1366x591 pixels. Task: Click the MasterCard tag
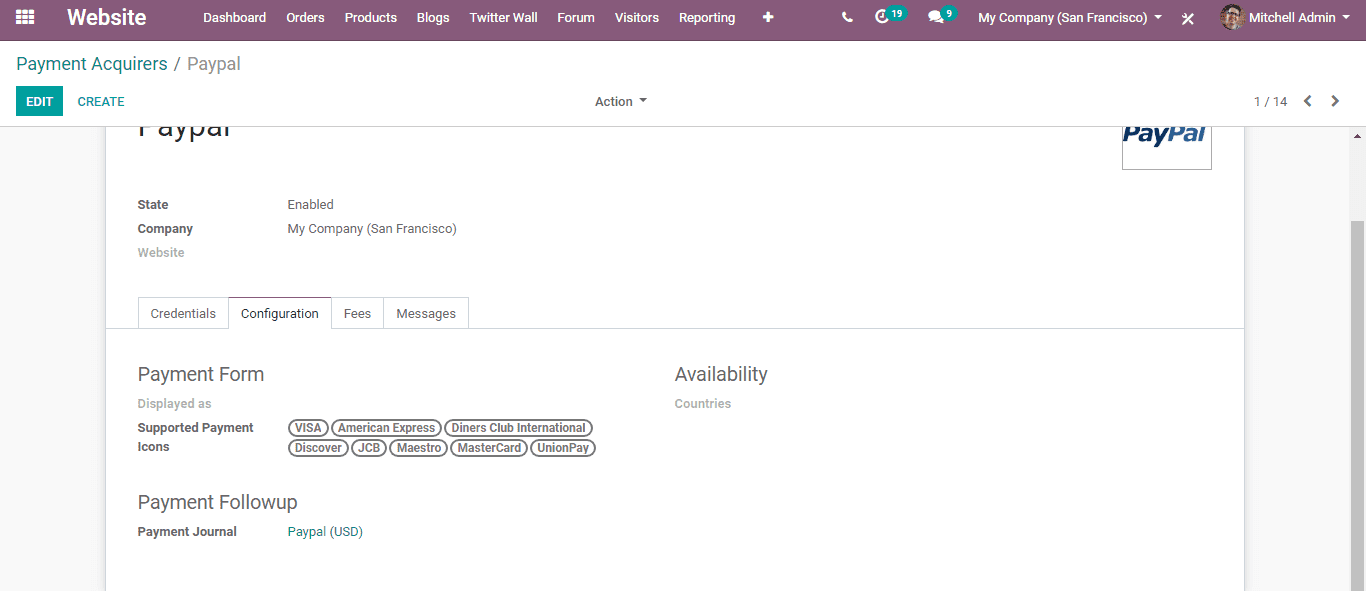(x=489, y=448)
